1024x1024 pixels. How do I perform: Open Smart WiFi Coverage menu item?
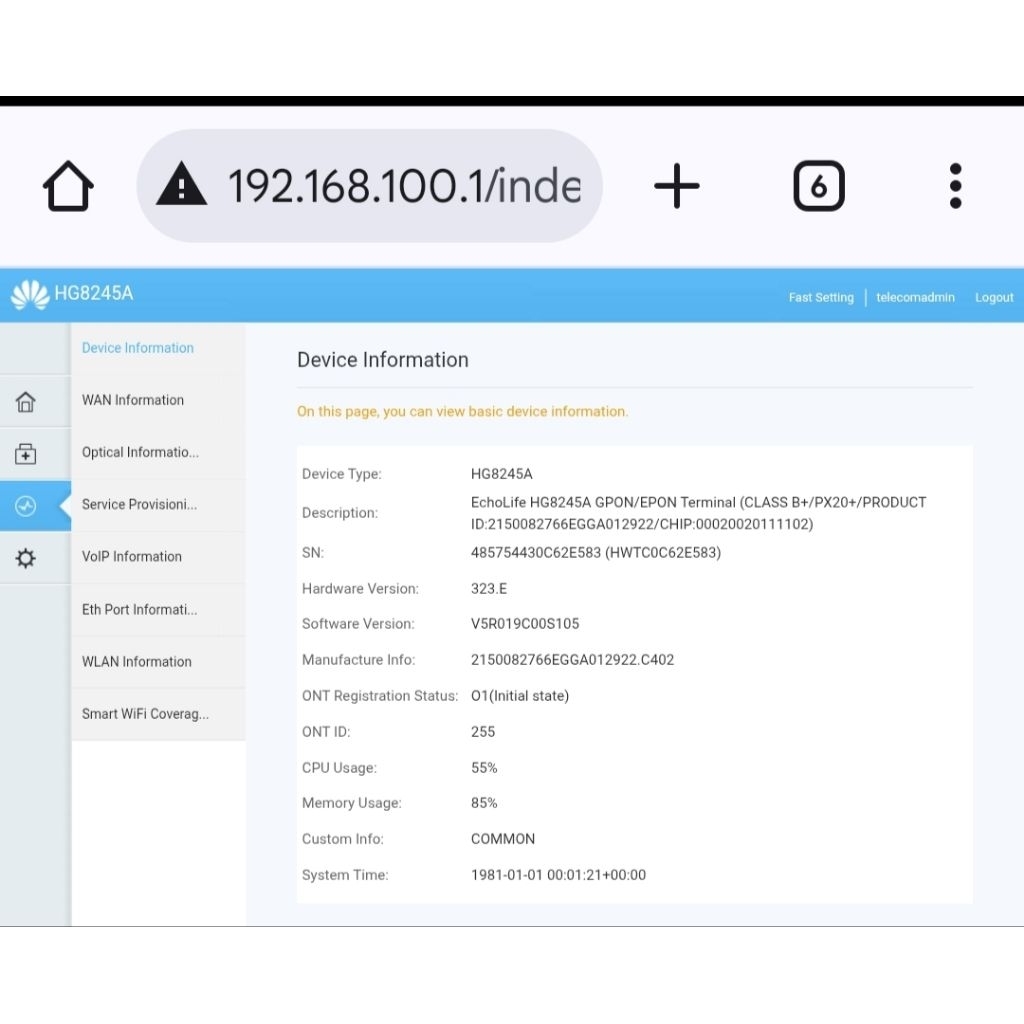tap(145, 714)
